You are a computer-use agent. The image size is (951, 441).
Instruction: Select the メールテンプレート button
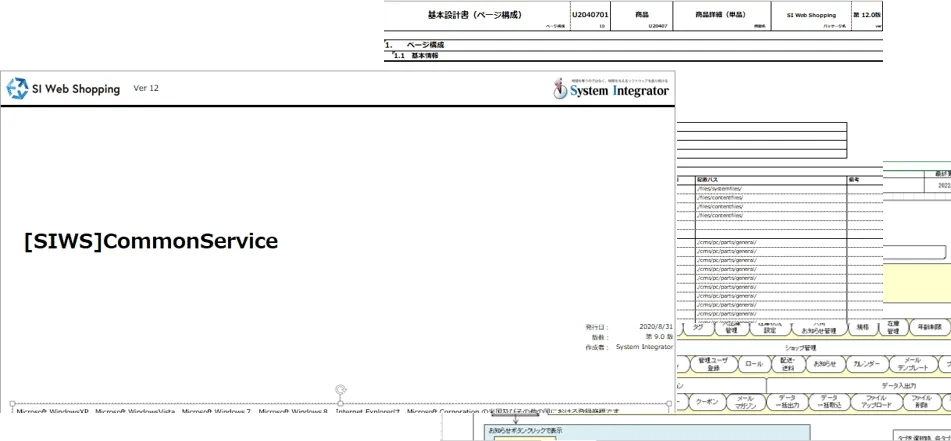click(x=912, y=364)
